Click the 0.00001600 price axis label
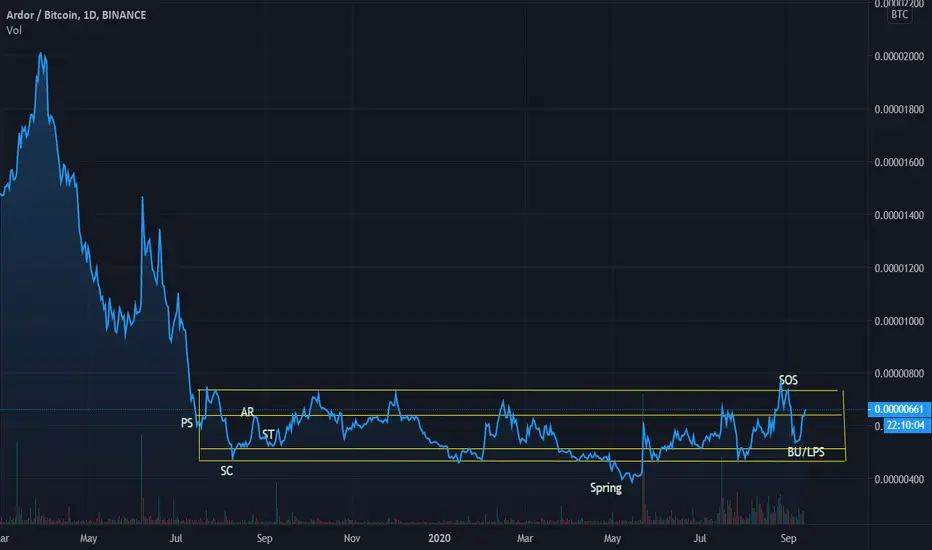Viewport: 932px width, 550px height. [899, 162]
